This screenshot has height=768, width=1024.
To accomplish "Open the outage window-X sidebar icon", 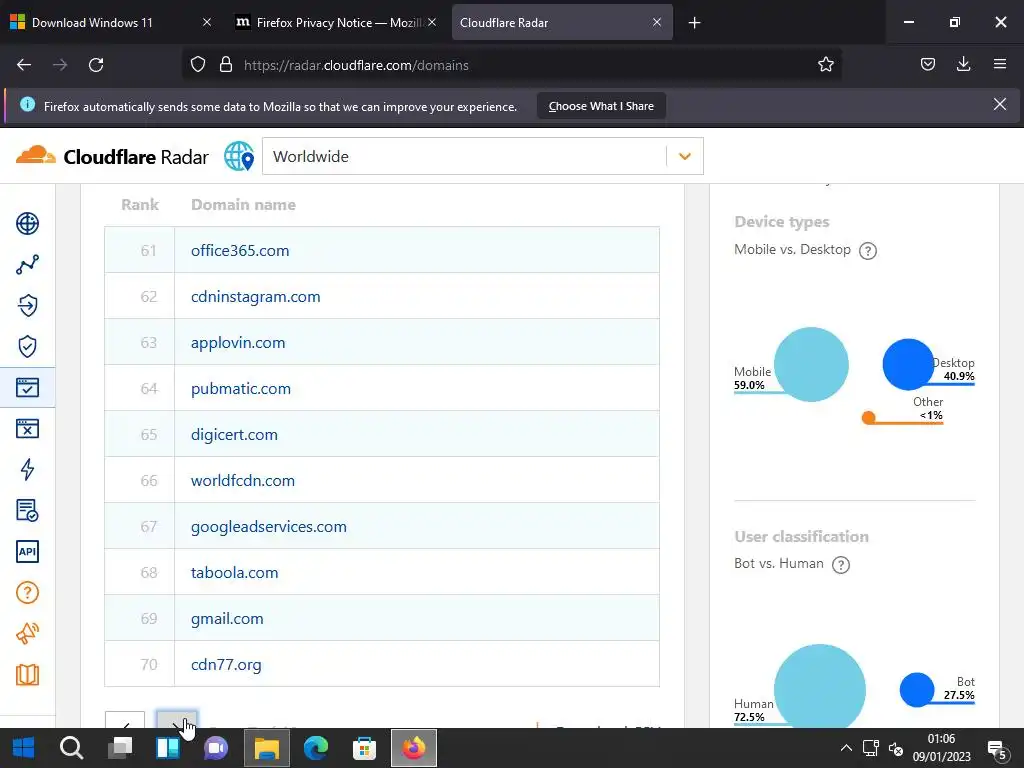I will (27, 428).
